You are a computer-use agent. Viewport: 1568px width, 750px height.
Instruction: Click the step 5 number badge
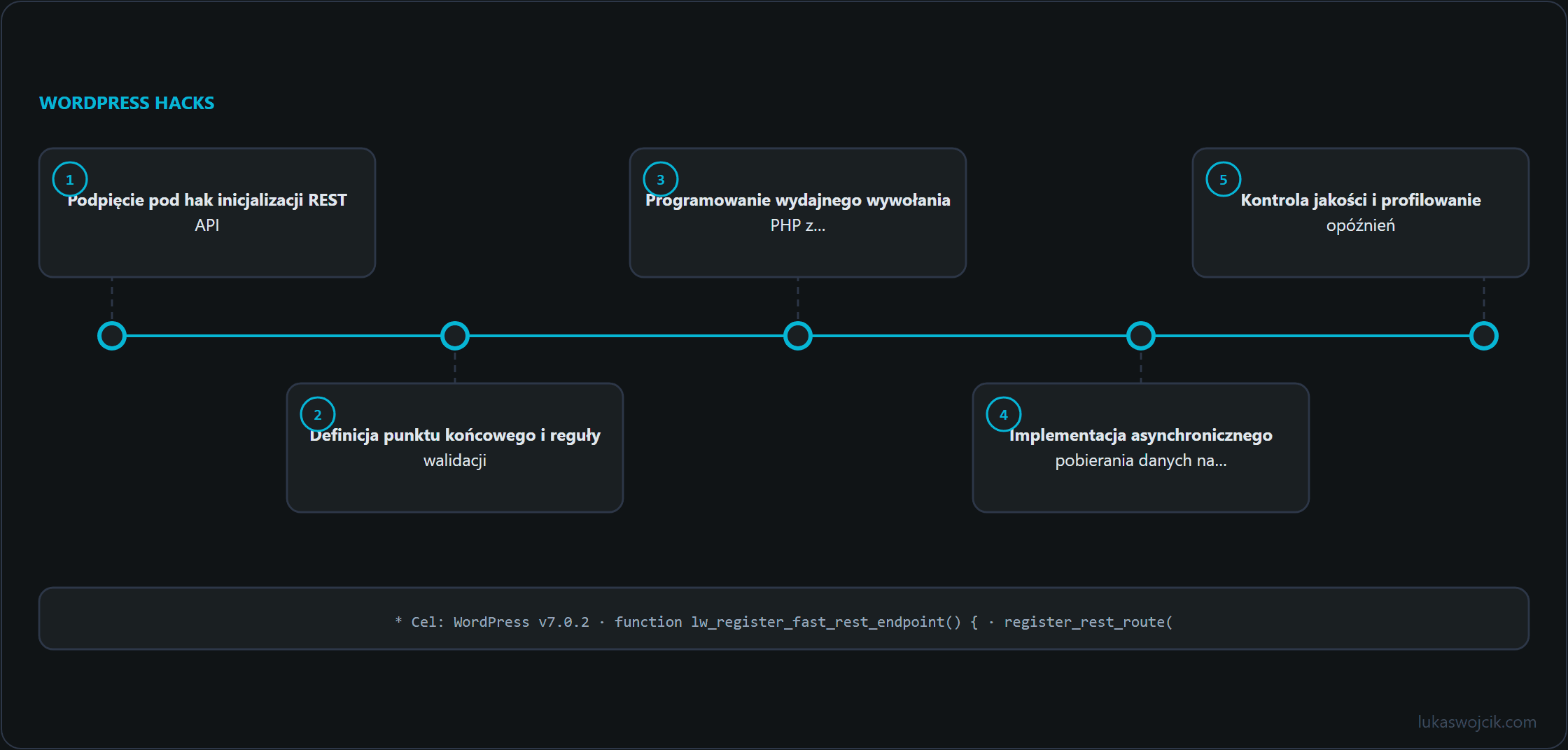pos(1224,179)
